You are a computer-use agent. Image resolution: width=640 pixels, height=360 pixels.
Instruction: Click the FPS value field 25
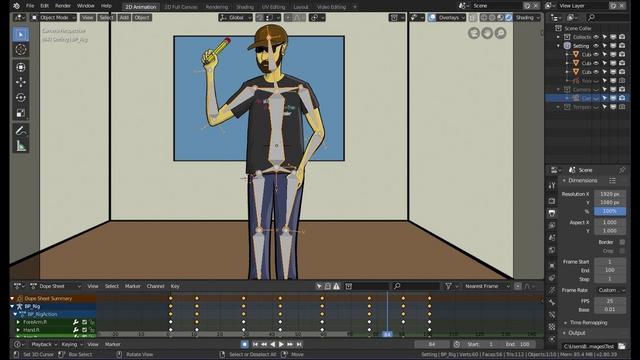click(610, 301)
